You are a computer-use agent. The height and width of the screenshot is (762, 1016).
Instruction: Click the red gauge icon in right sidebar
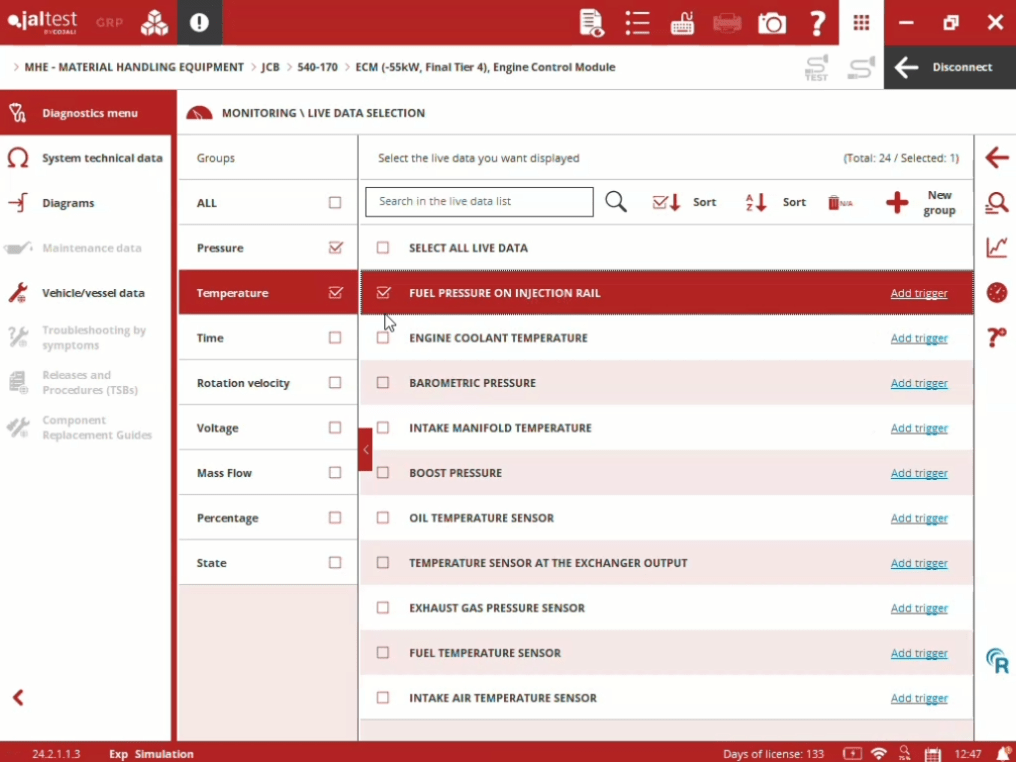coord(996,292)
